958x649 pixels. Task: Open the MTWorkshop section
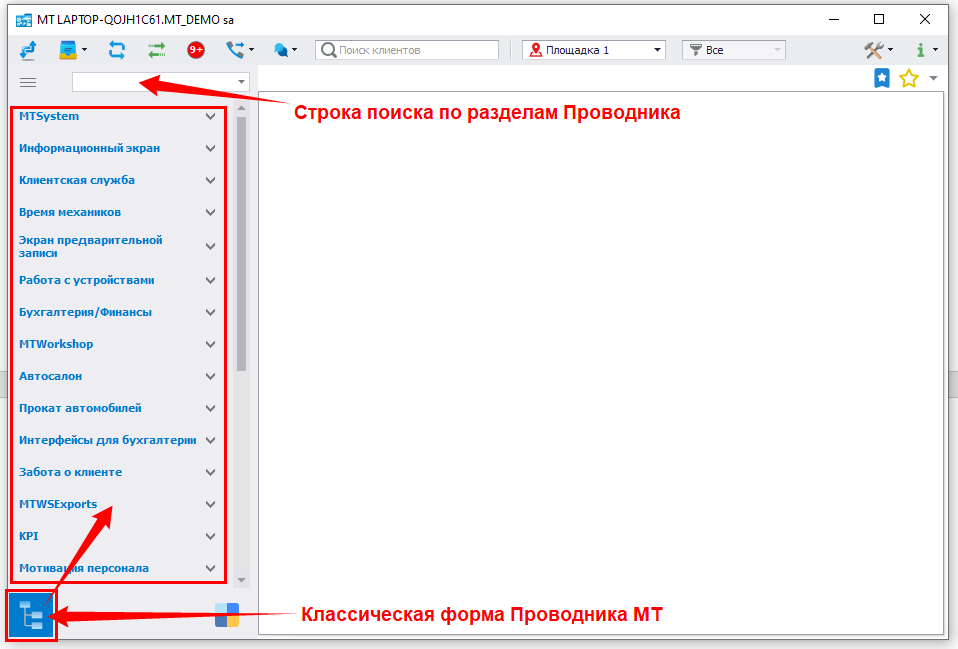coord(56,344)
